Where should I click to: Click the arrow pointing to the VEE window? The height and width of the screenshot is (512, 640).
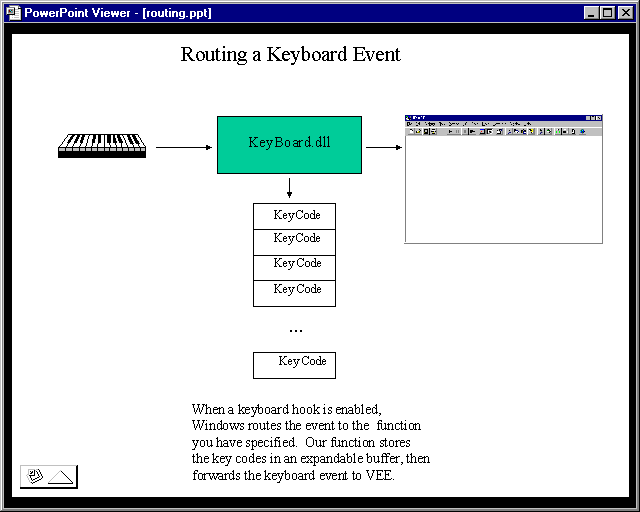(382, 147)
